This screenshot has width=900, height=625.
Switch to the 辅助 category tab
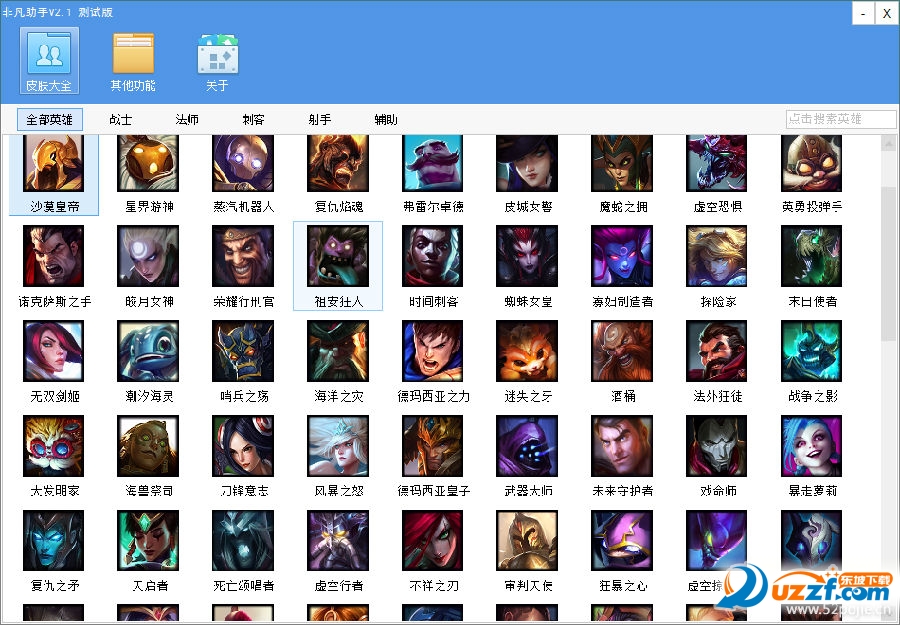pyautogui.click(x=386, y=119)
